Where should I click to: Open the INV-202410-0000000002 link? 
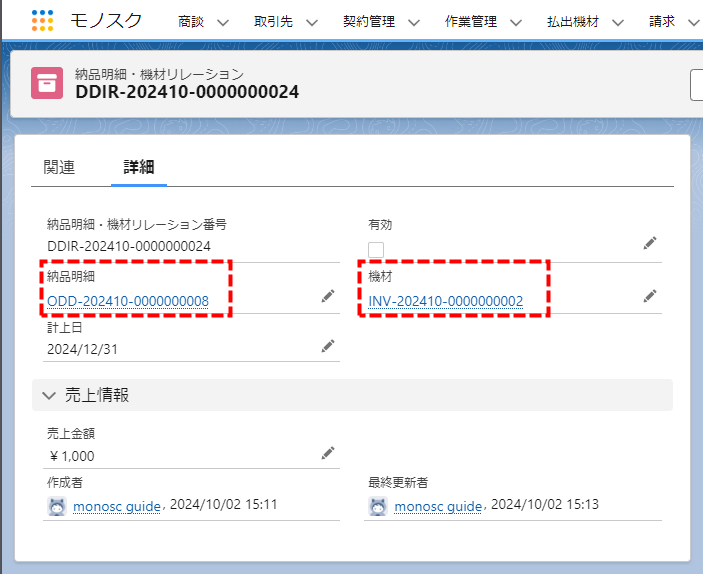click(x=446, y=301)
